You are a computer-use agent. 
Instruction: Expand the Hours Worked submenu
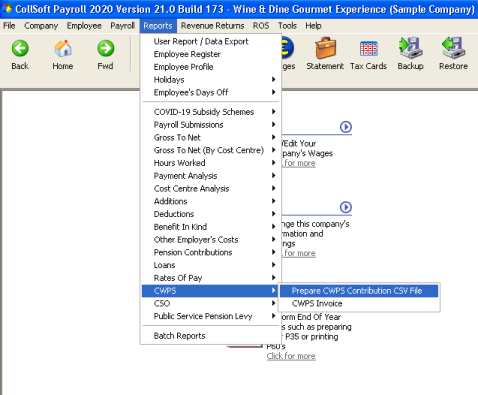211,163
